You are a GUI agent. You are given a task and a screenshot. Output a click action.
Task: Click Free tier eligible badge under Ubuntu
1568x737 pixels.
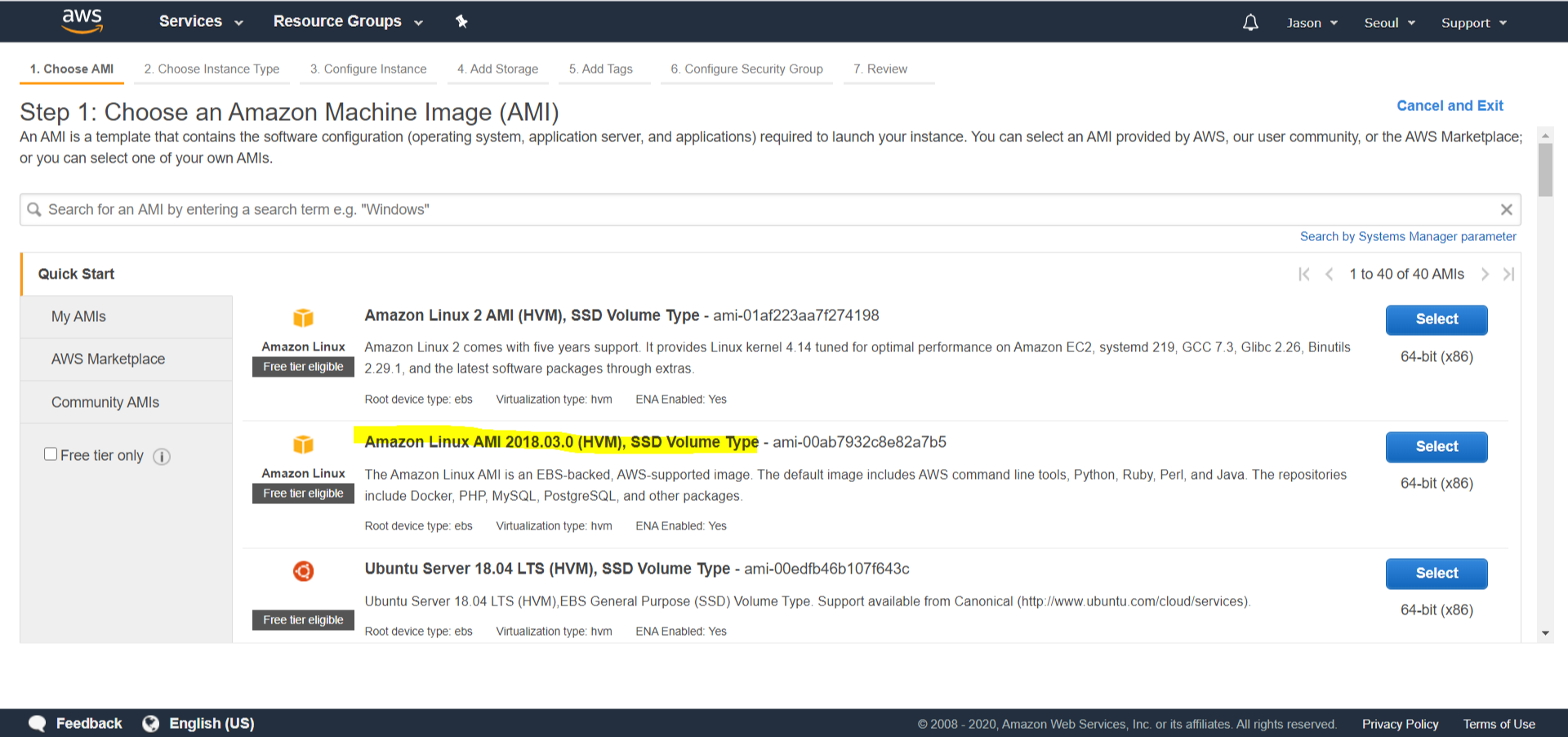303,620
